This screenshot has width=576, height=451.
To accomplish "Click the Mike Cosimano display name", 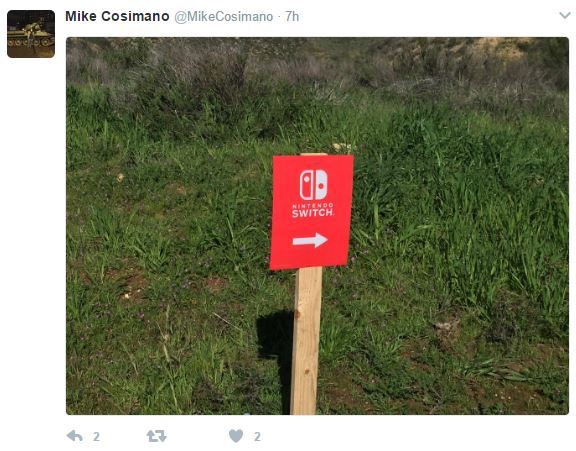I will pos(117,17).
